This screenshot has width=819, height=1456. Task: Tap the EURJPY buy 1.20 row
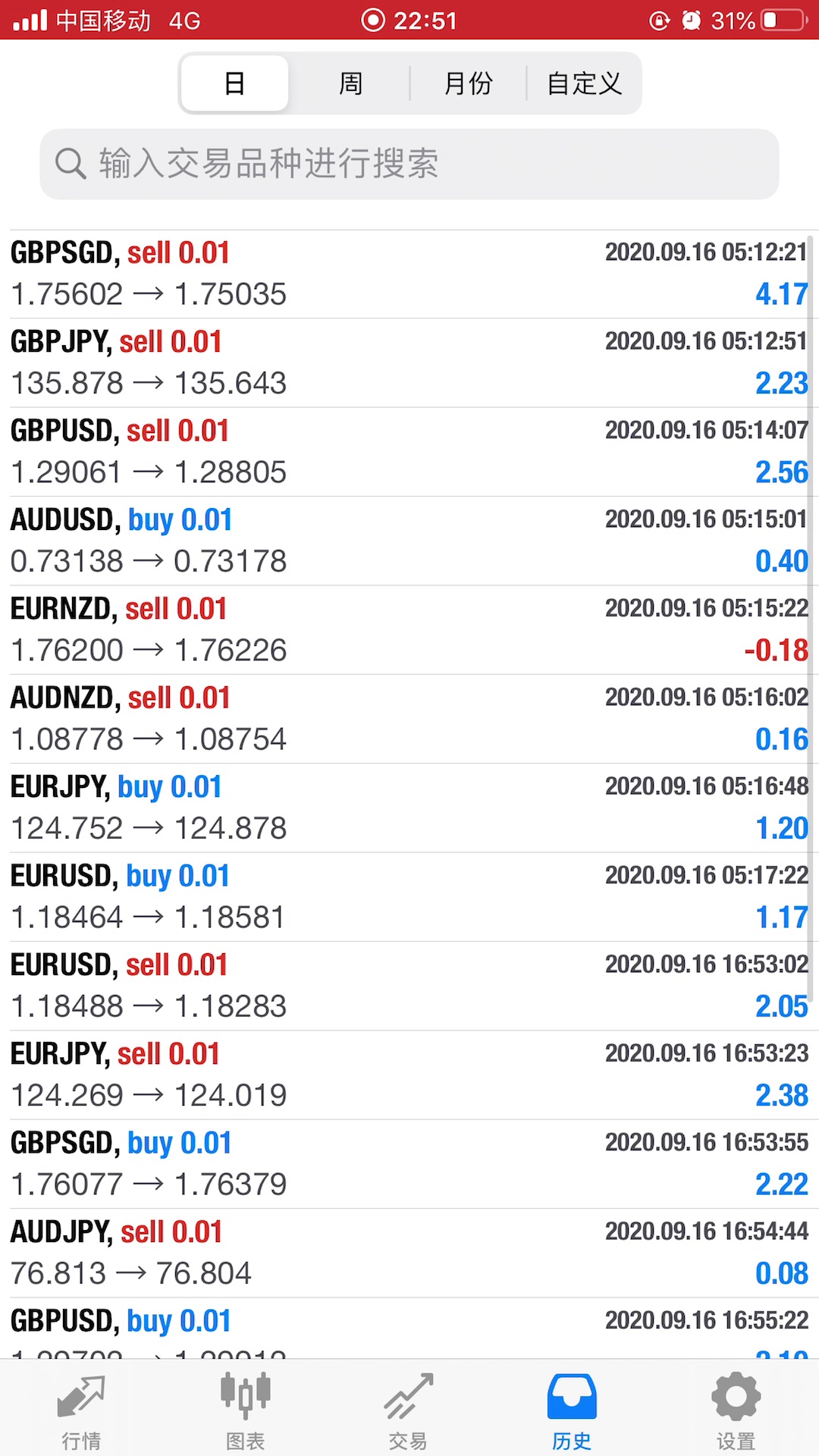[x=409, y=808]
